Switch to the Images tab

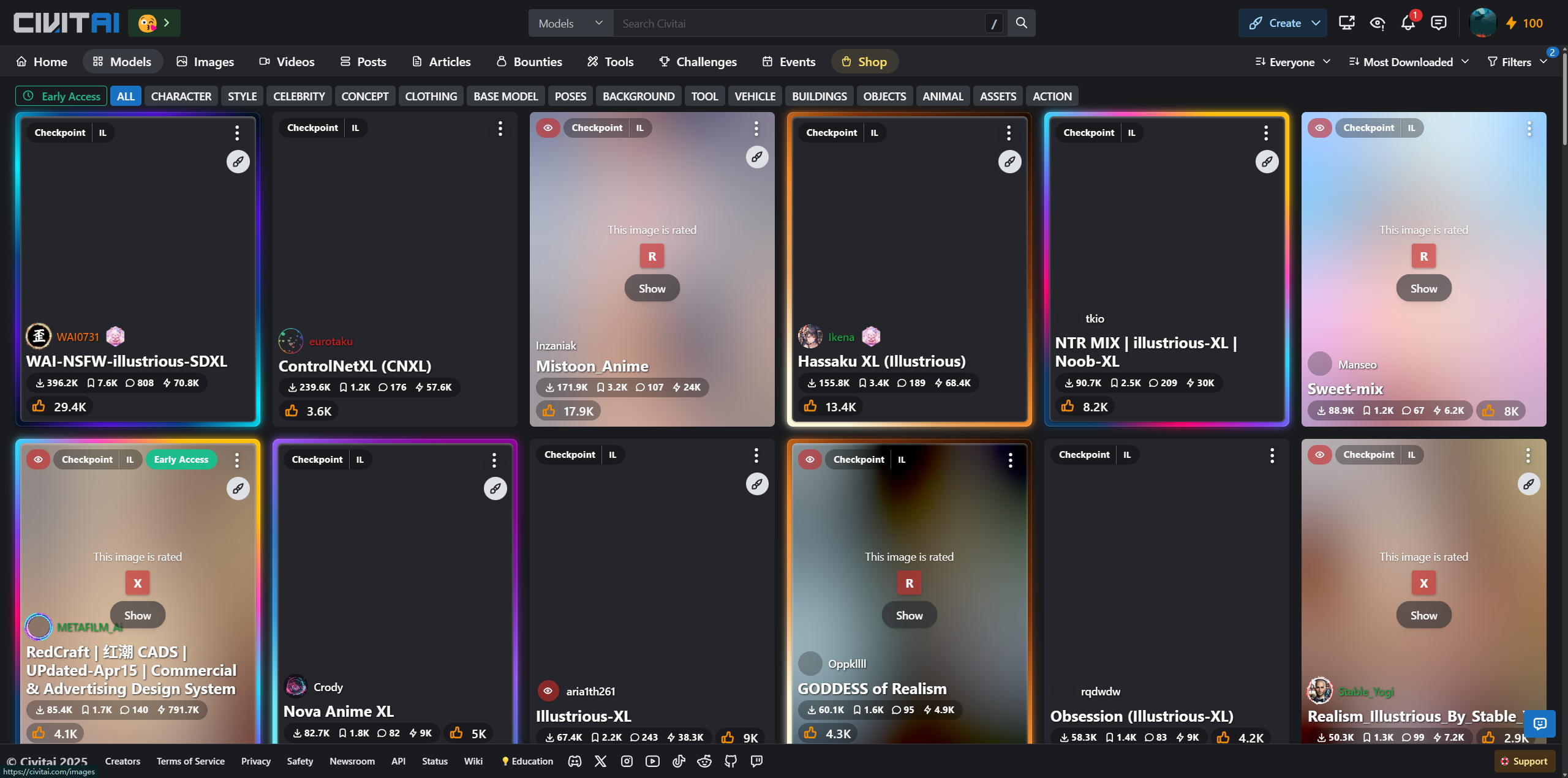tap(205, 62)
